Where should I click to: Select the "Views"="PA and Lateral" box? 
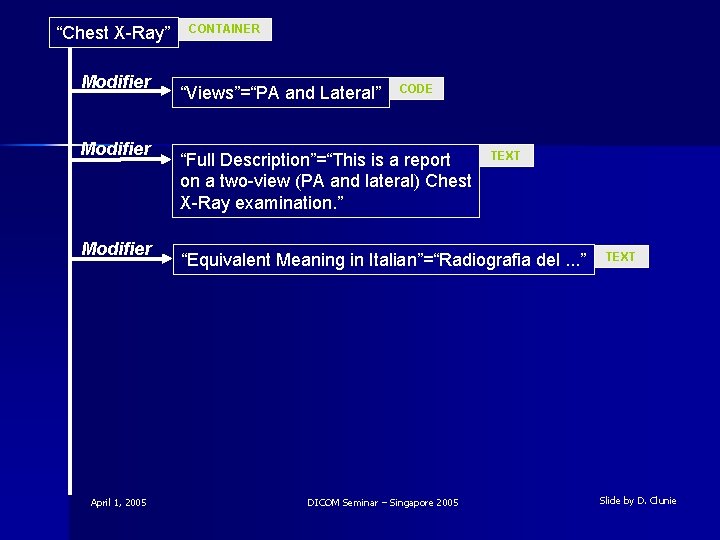click(281, 93)
